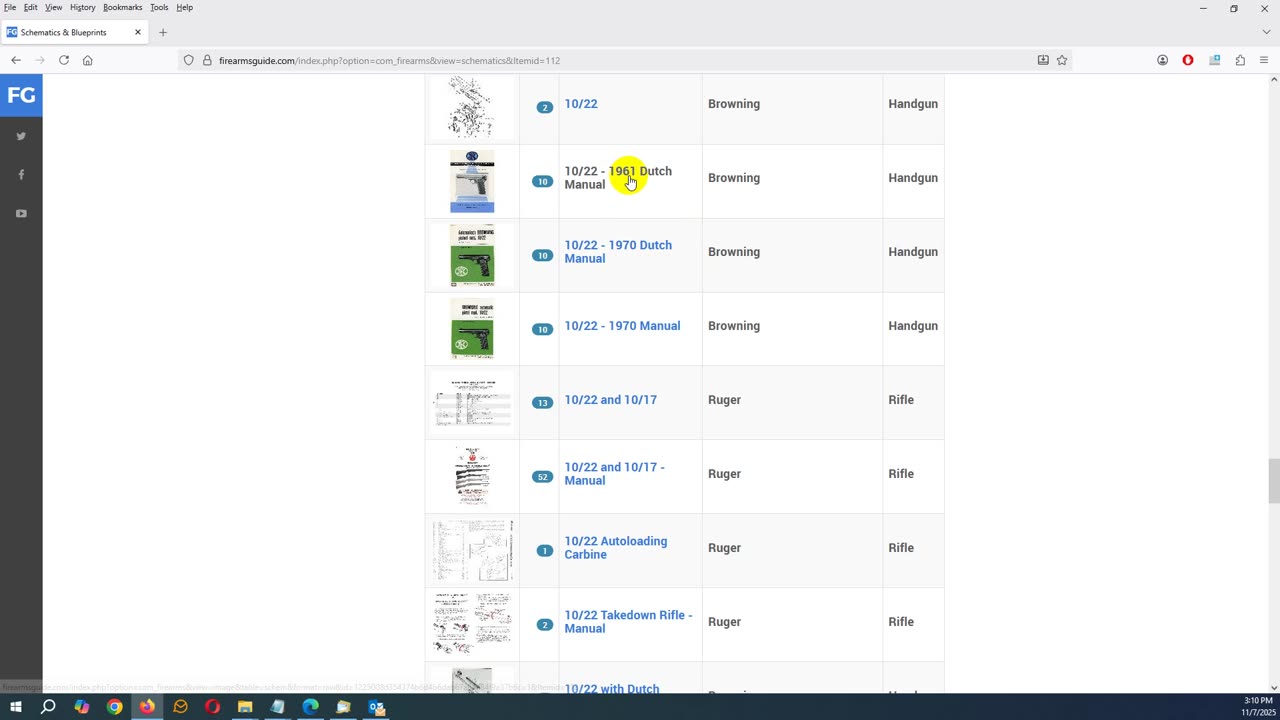The height and width of the screenshot is (720, 1280).
Task: Click the 1970 Dutch Manual green cover thumbnail
Action: (x=472, y=255)
